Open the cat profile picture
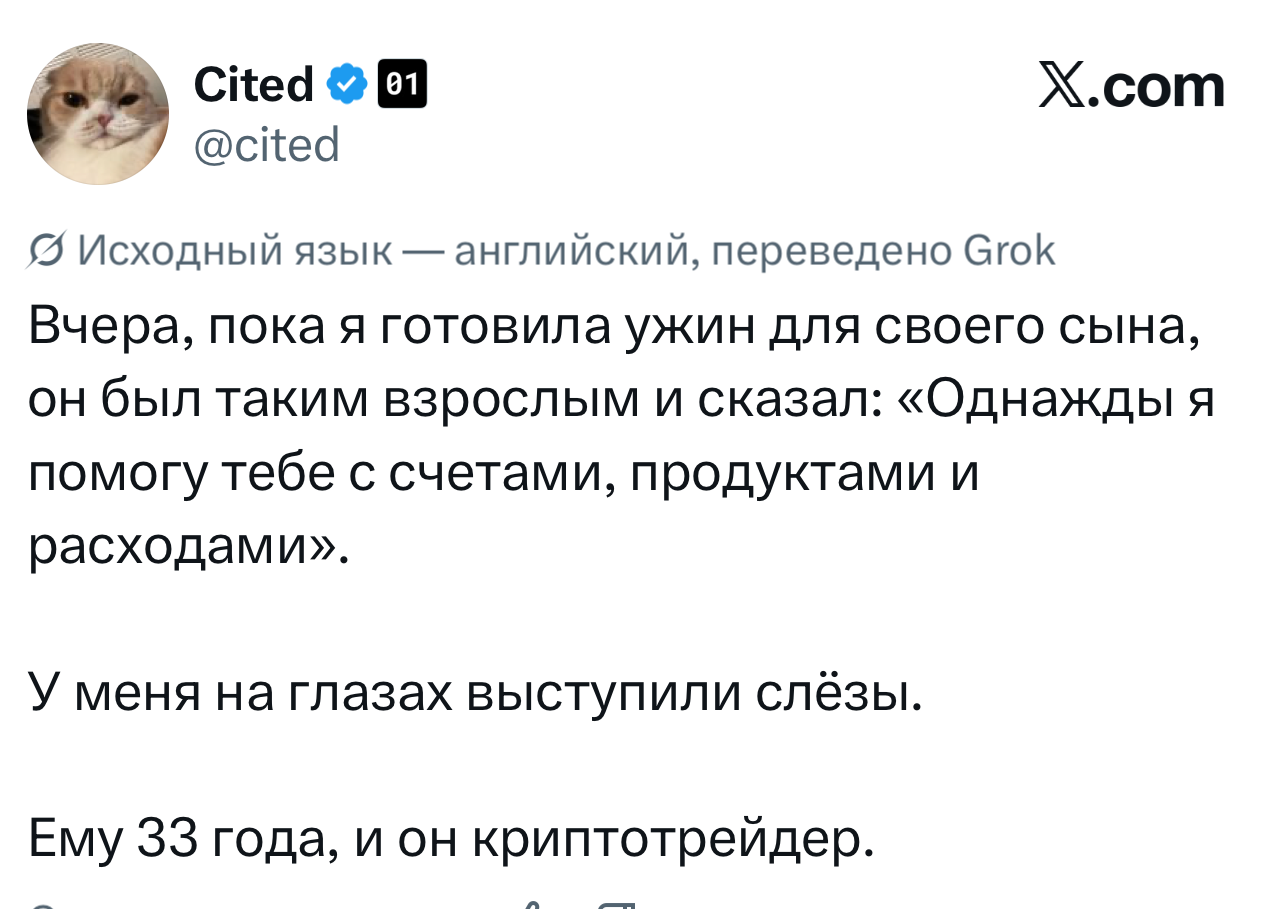 click(98, 114)
